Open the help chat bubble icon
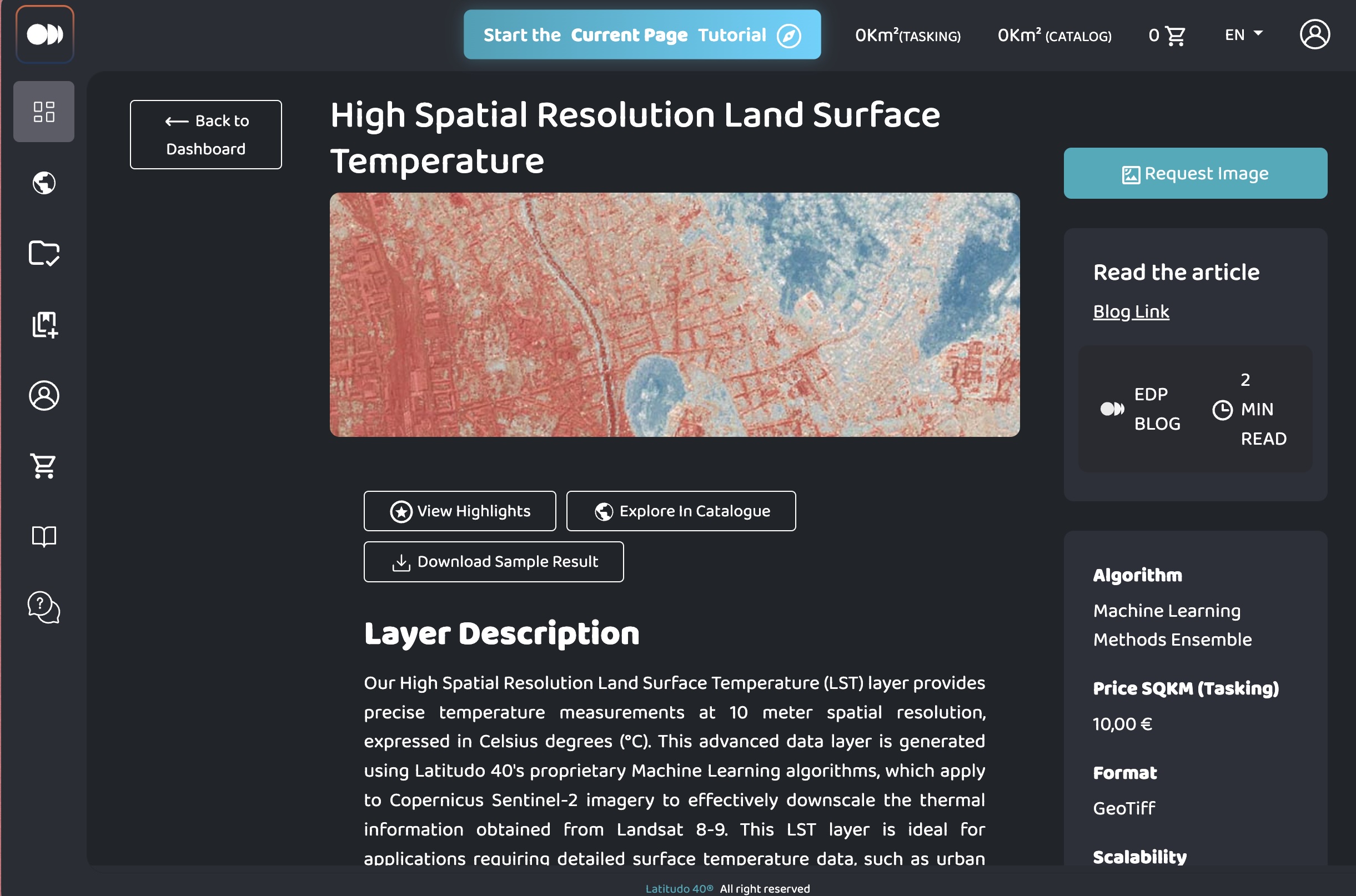Screen dimensions: 1356x896 [x=44, y=607]
